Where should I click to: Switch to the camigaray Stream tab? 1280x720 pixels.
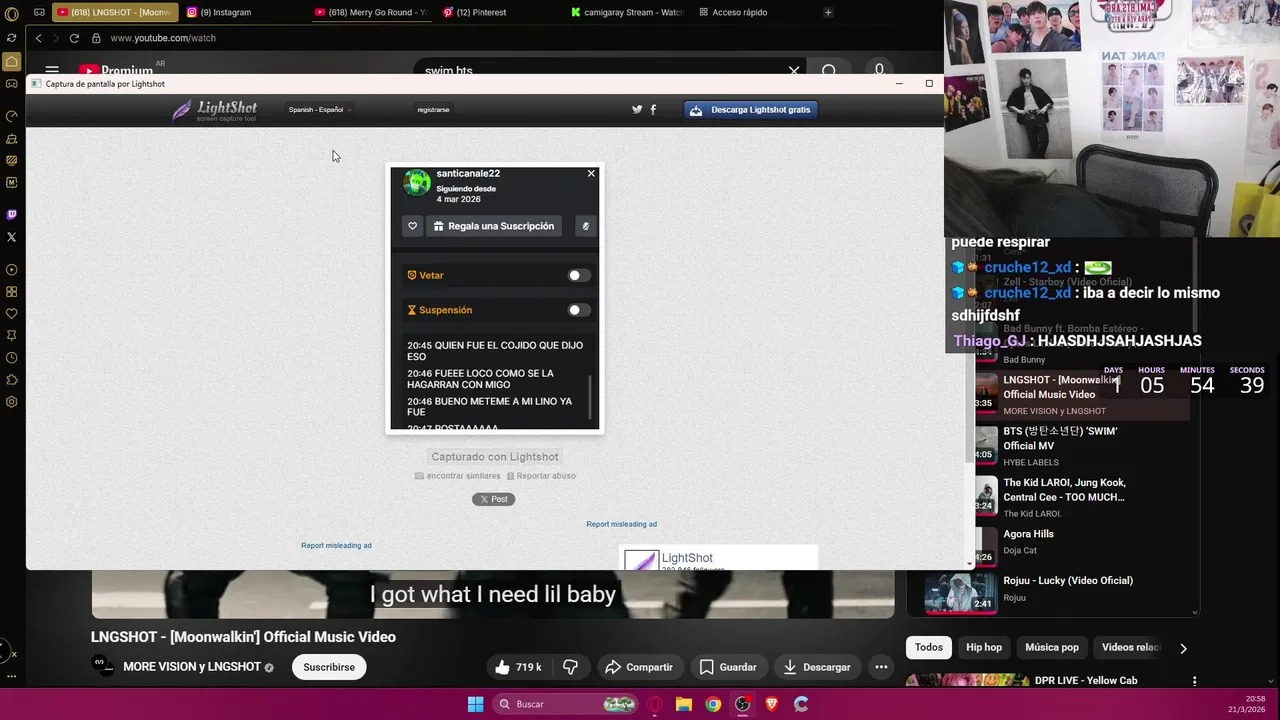click(627, 12)
